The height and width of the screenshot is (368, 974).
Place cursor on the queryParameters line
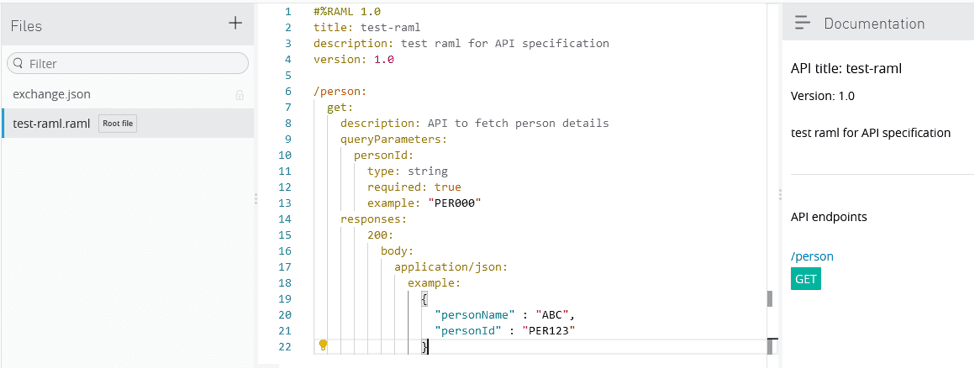pos(394,139)
